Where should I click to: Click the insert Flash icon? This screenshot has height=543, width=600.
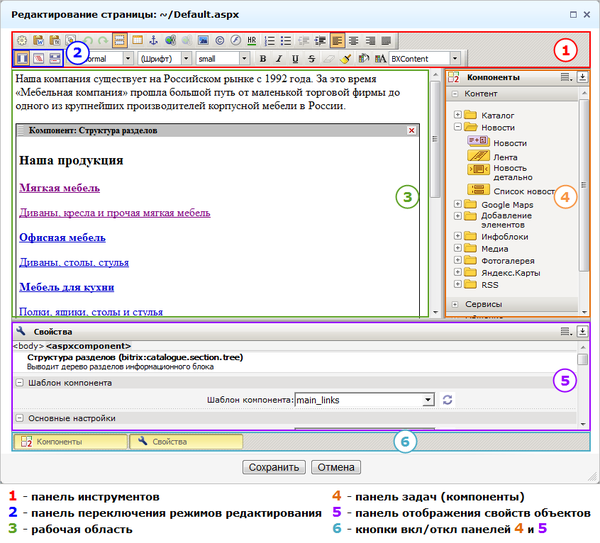click(x=236, y=40)
